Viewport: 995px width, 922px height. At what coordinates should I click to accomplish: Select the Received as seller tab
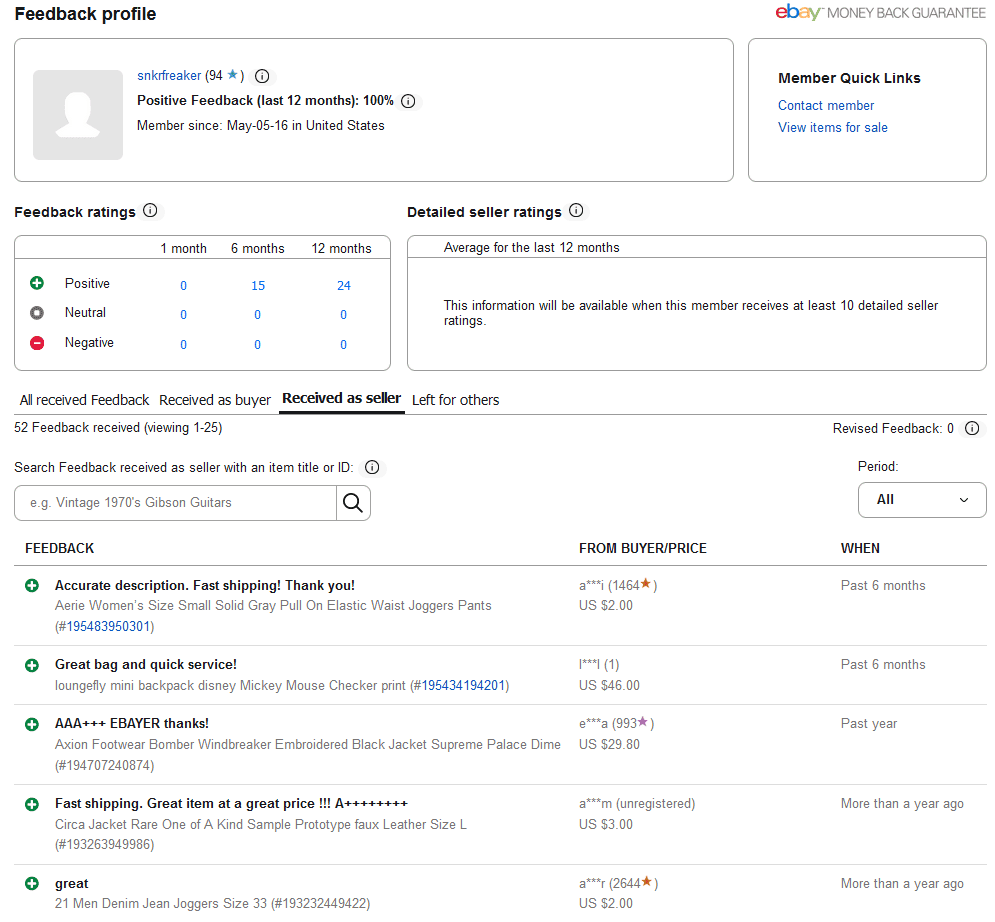[341, 398]
